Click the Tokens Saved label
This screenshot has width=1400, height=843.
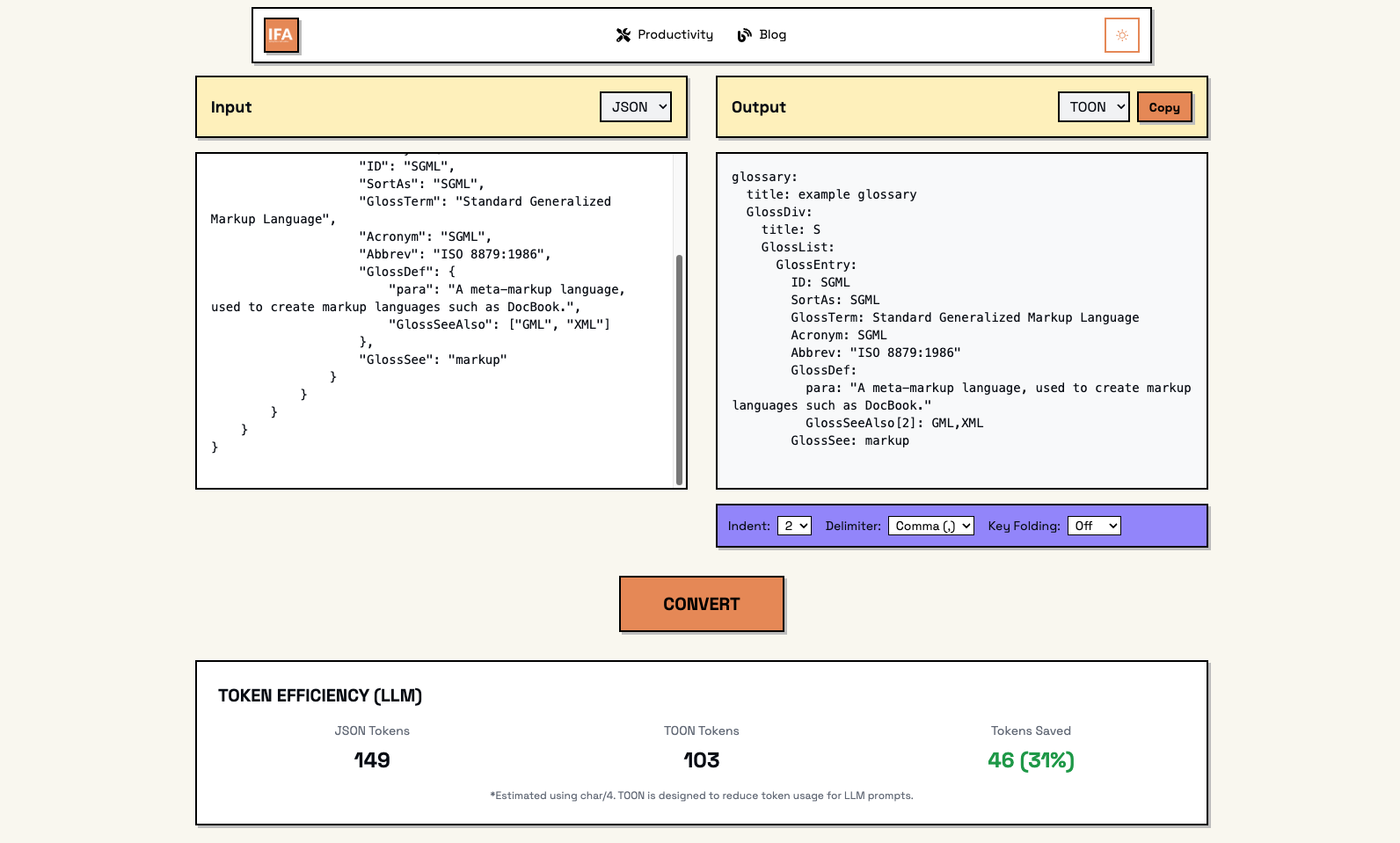click(x=1031, y=731)
